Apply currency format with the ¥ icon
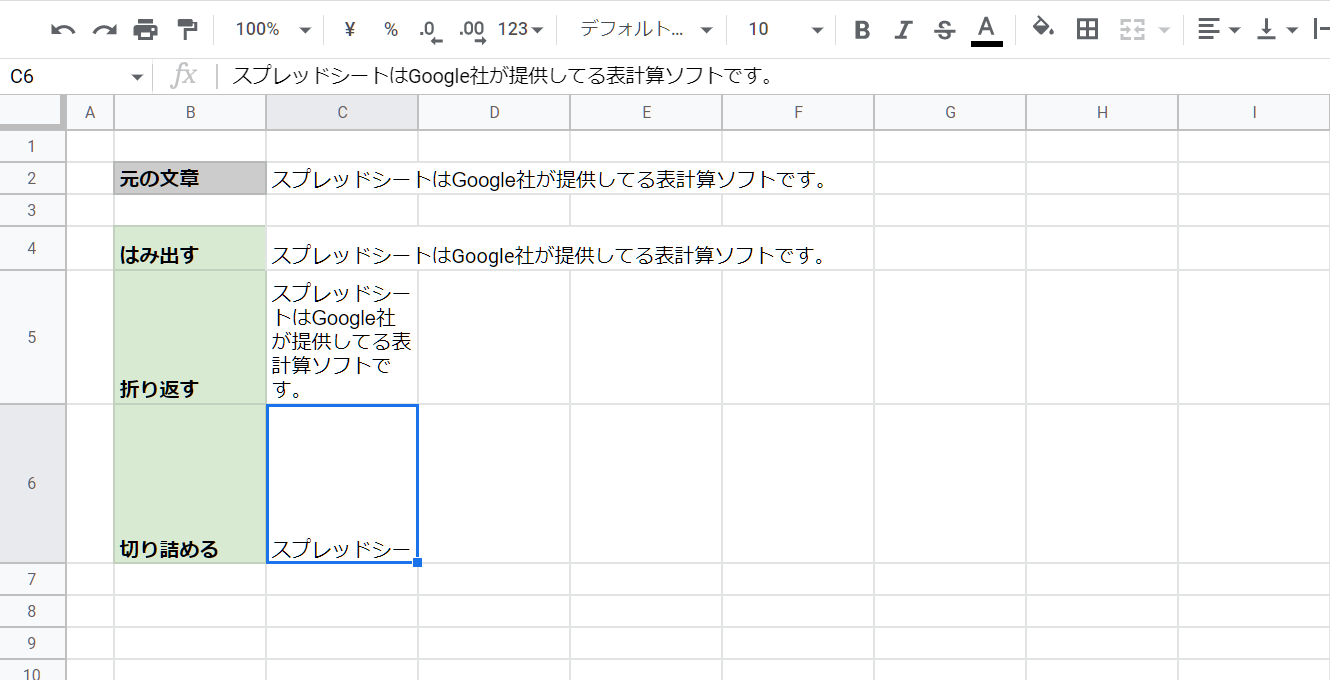1330x680 pixels. pos(348,30)
